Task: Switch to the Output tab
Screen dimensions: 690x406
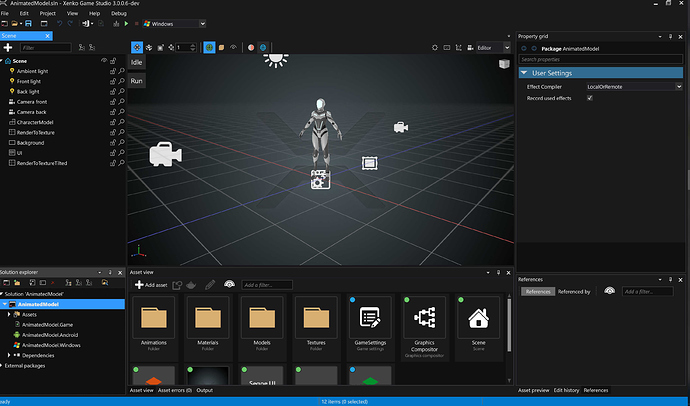Action: pyautogui.click(x=205, y=390)
